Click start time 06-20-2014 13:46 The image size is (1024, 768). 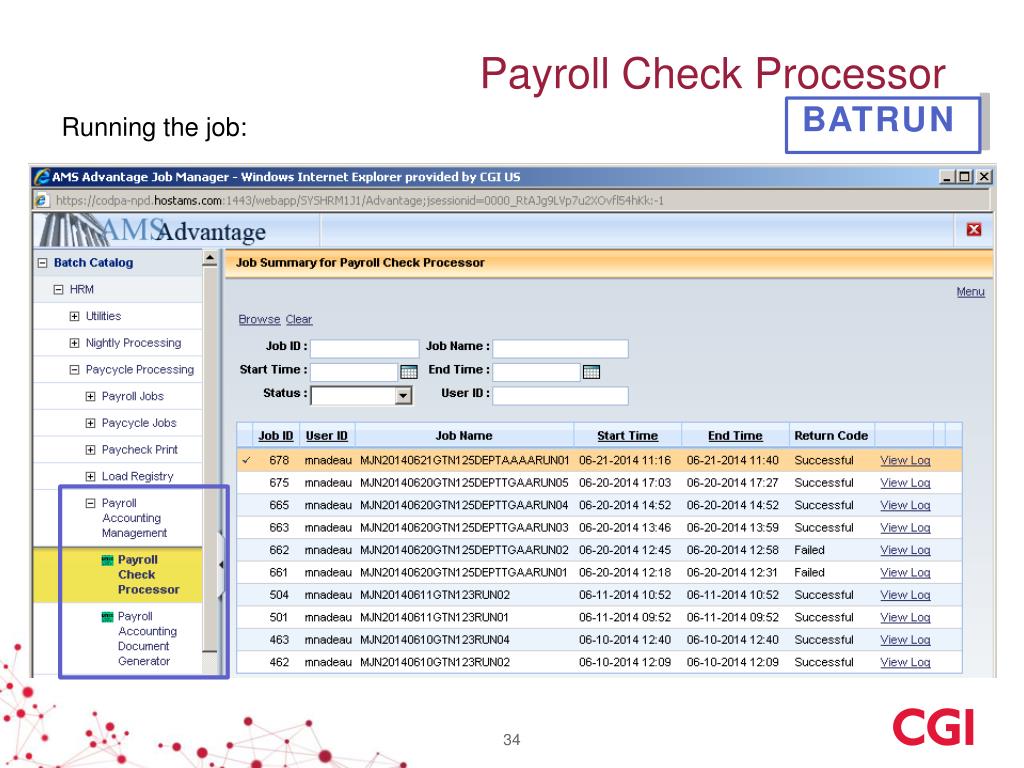(625, 528)
